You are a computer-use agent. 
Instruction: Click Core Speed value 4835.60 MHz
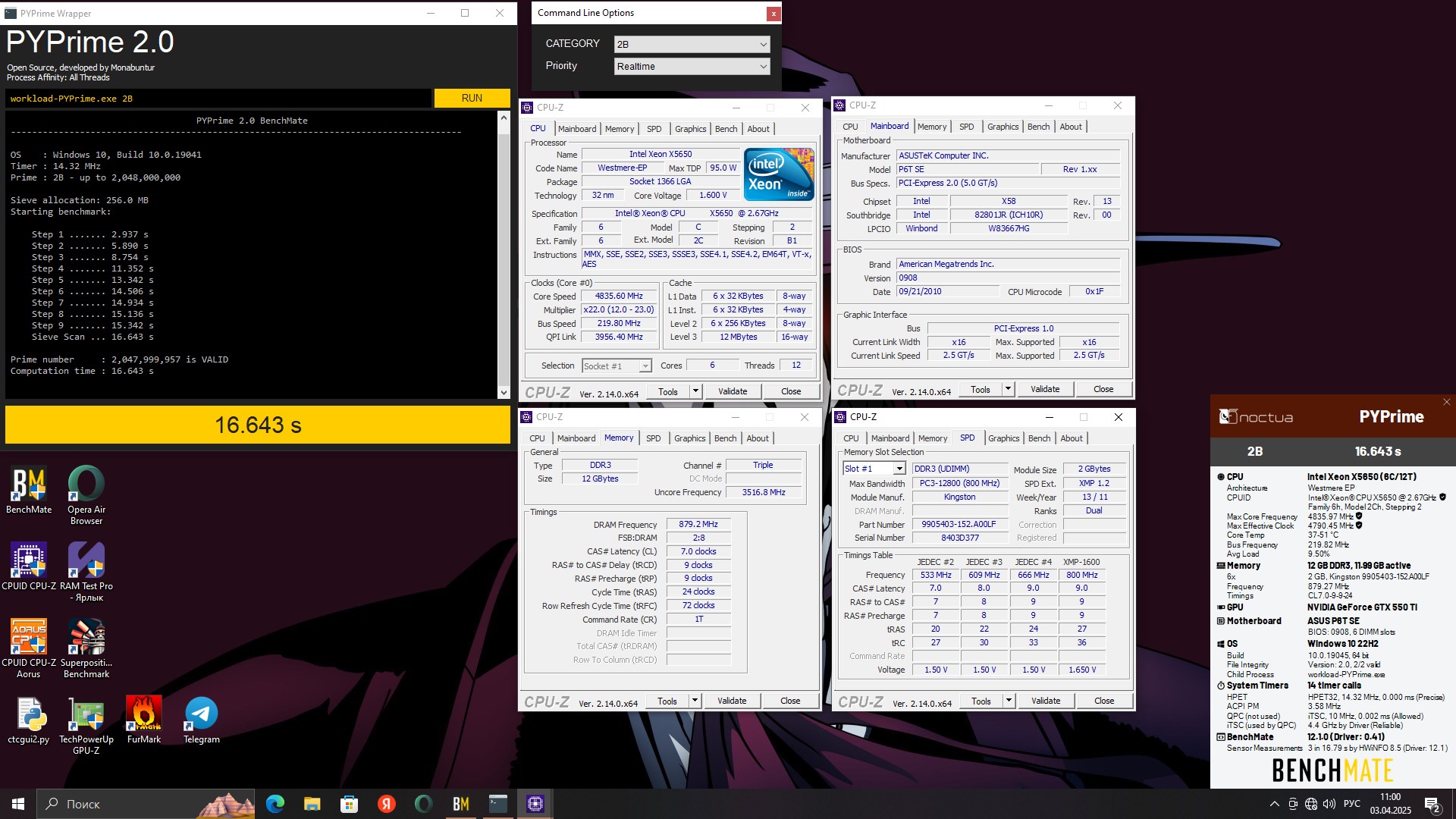pyautogui.click(x=619, y=297)
